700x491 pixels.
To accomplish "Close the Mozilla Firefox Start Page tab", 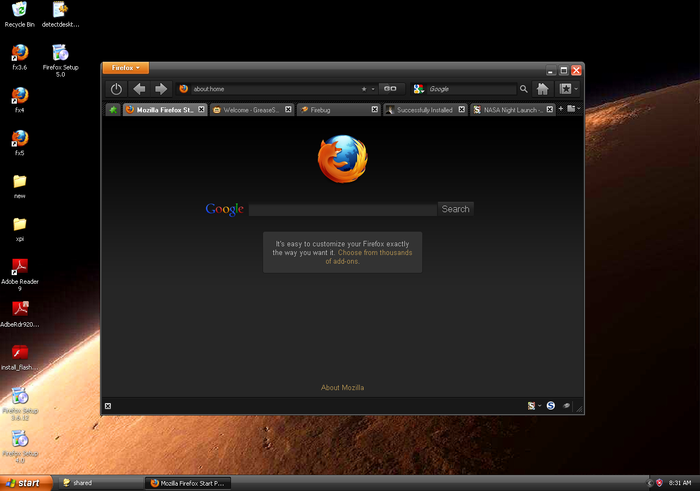I will (201, 109).
